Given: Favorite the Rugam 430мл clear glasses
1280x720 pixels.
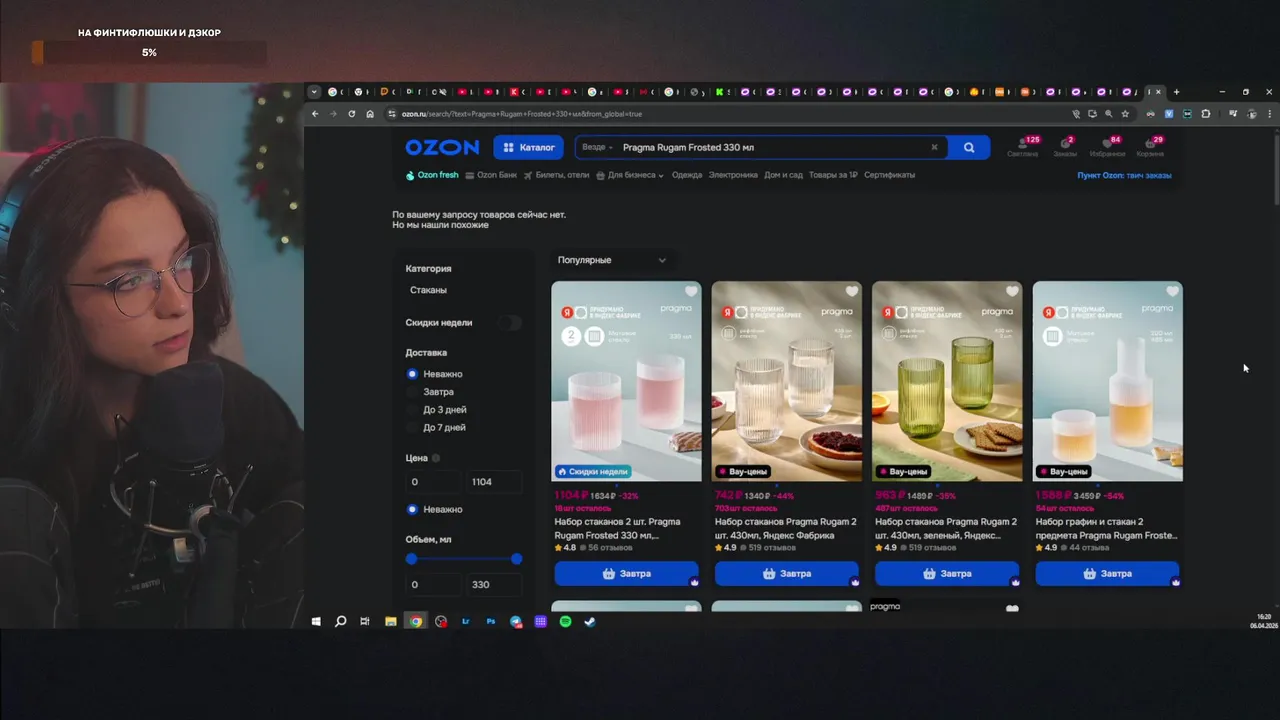Looking at the screenshot, I should point(852,292).
